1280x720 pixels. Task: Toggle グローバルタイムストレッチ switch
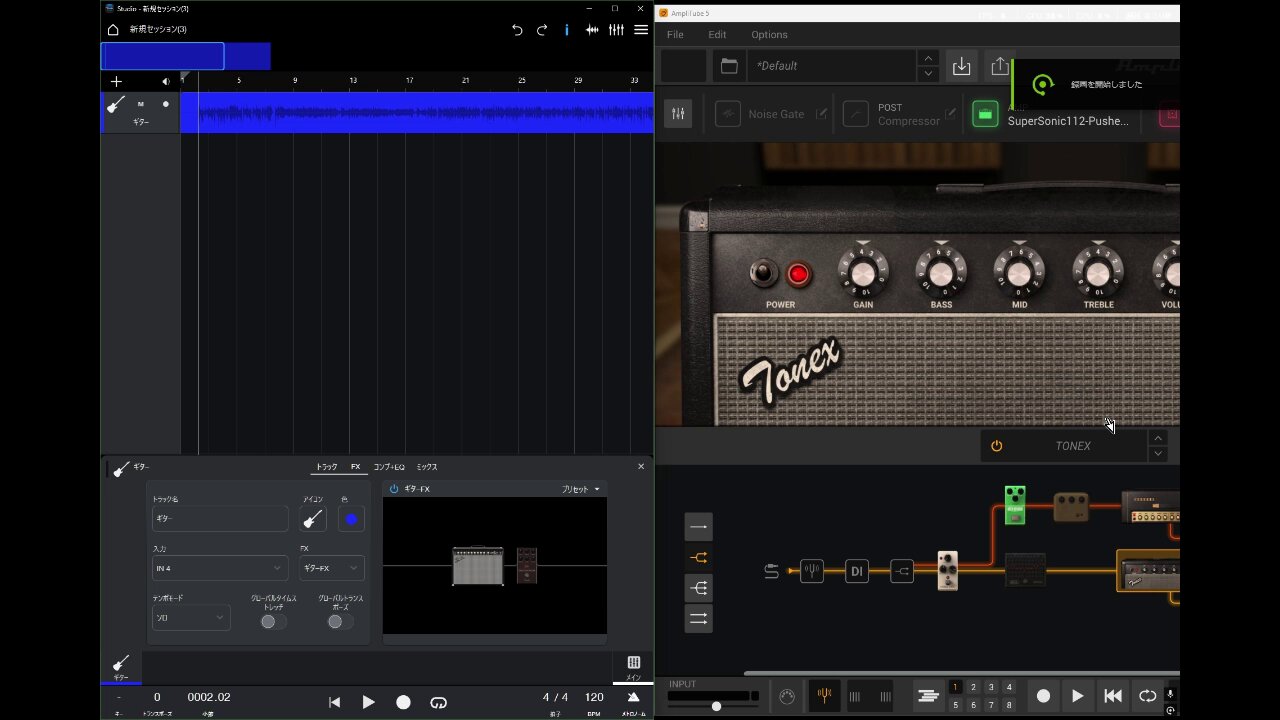click(273, 621)
